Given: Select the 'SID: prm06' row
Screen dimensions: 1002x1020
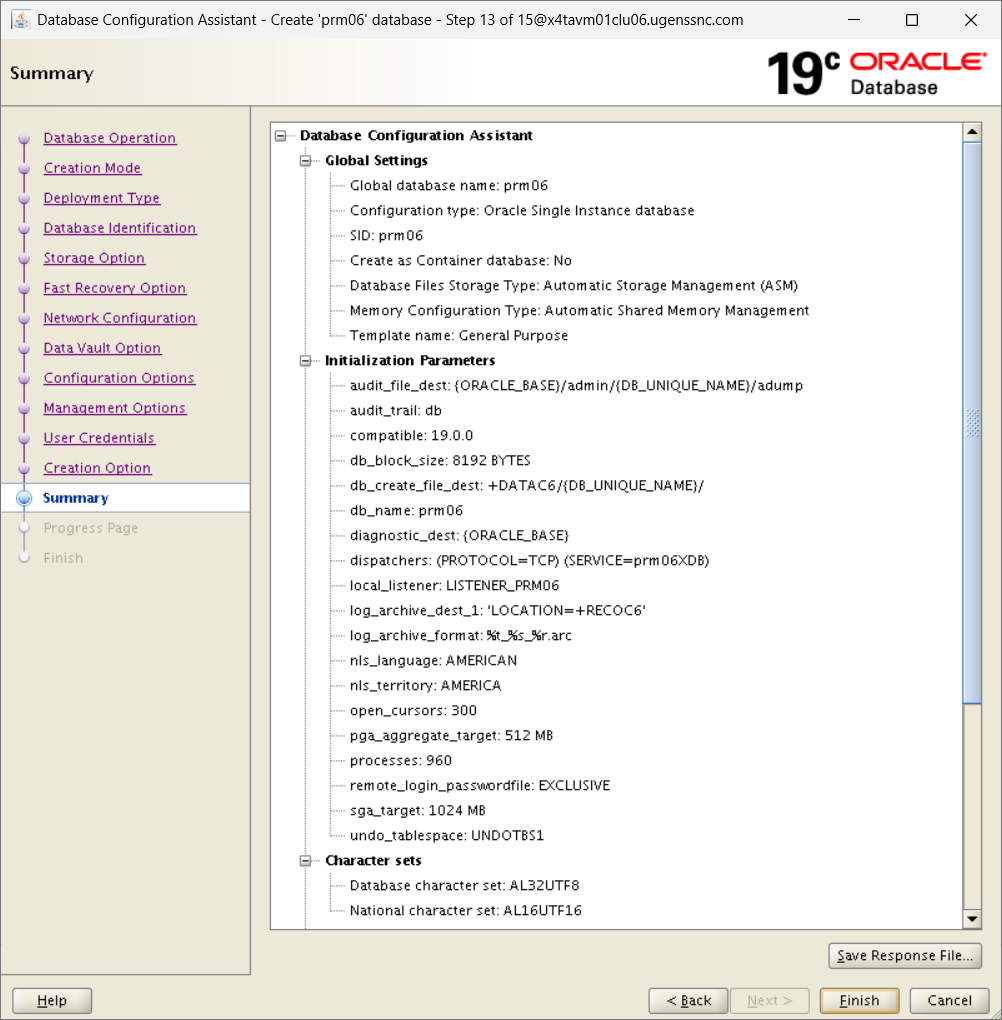Looking at the screenshot, I should pos(386,235).
